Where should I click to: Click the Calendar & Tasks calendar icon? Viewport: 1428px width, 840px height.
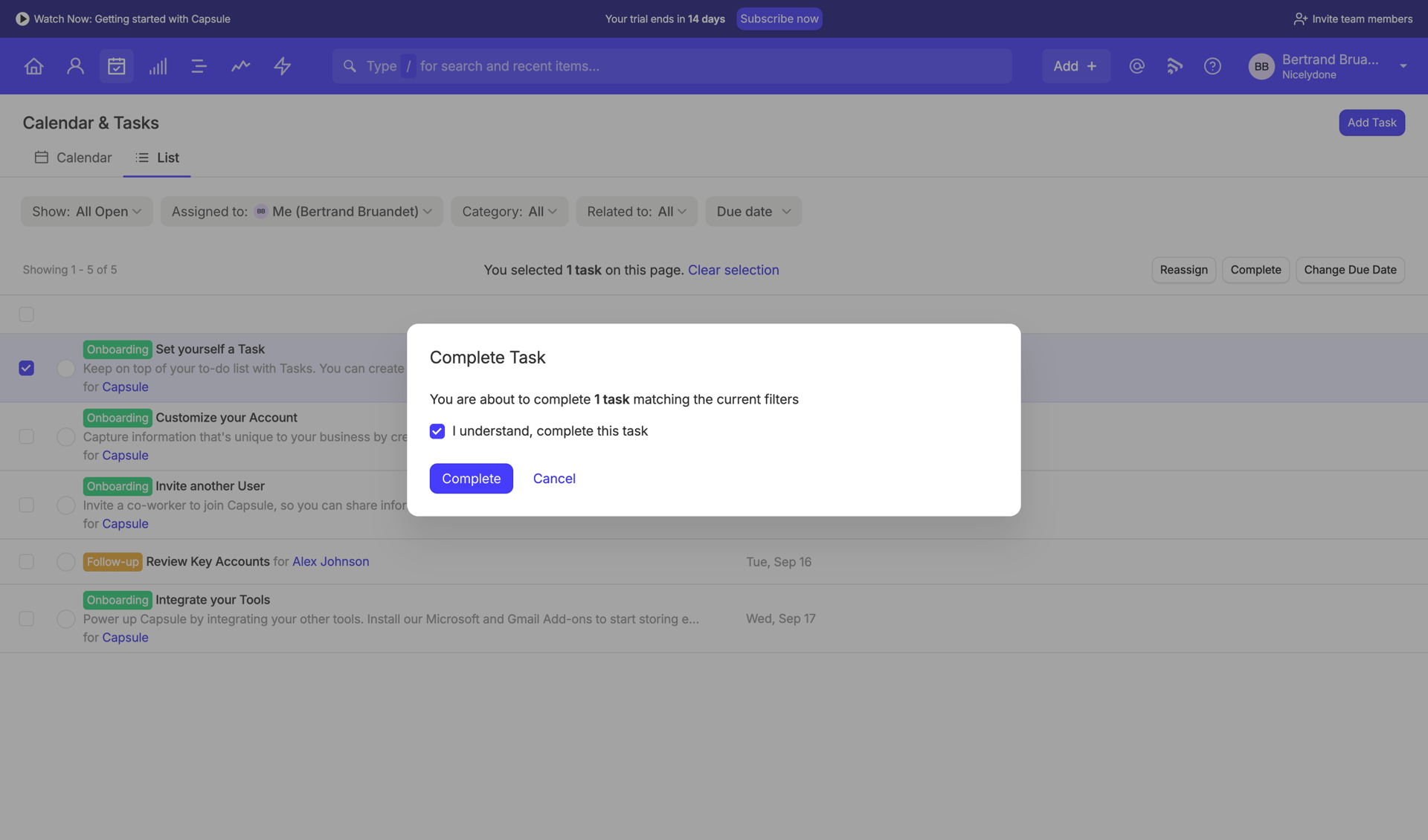point(117,66)
